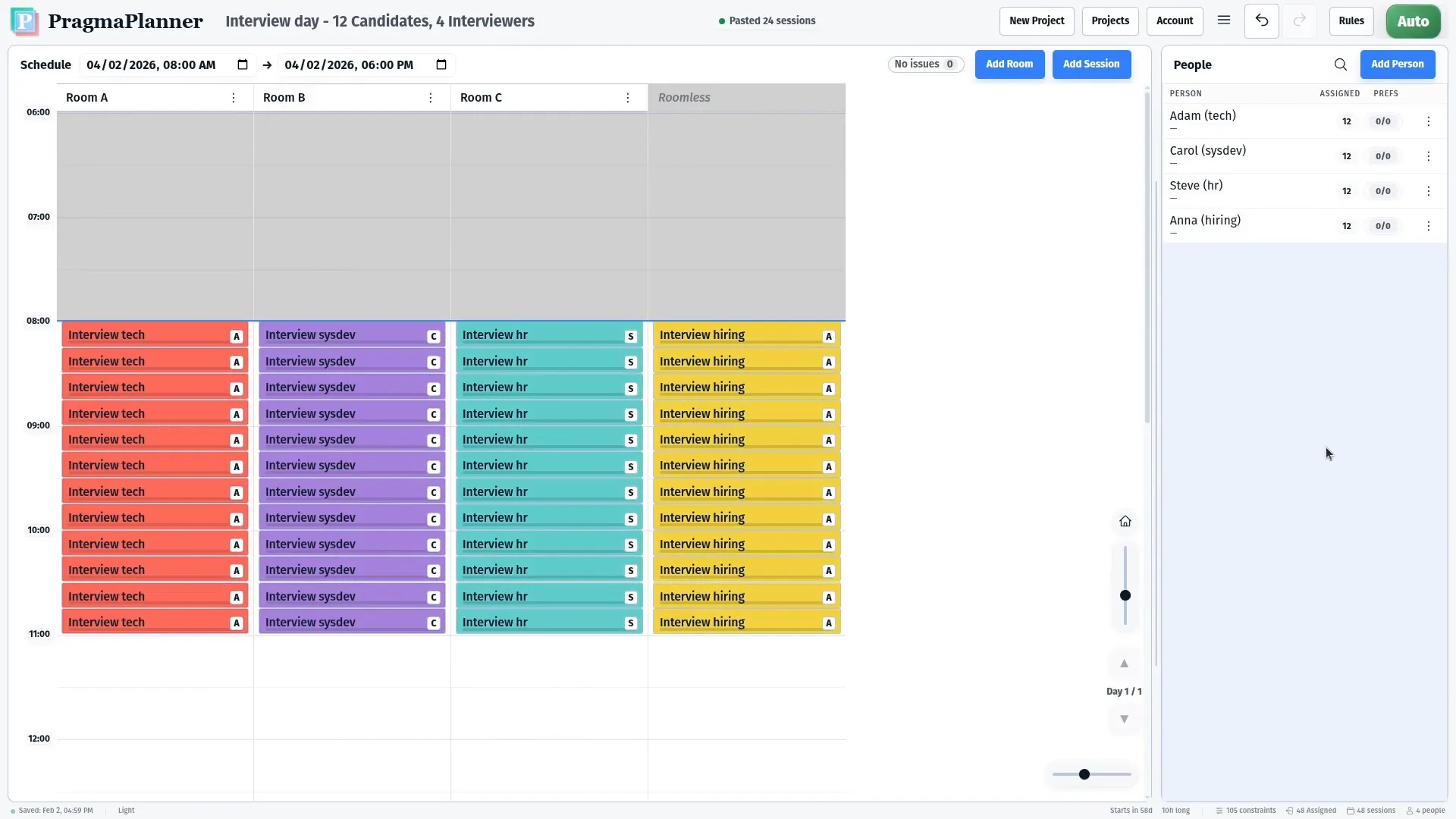Viewport: 1456px width, 819px height.
Task: Open Adam (tech) person options menu
Action: pyautogui.click(x=1428, y=121)
